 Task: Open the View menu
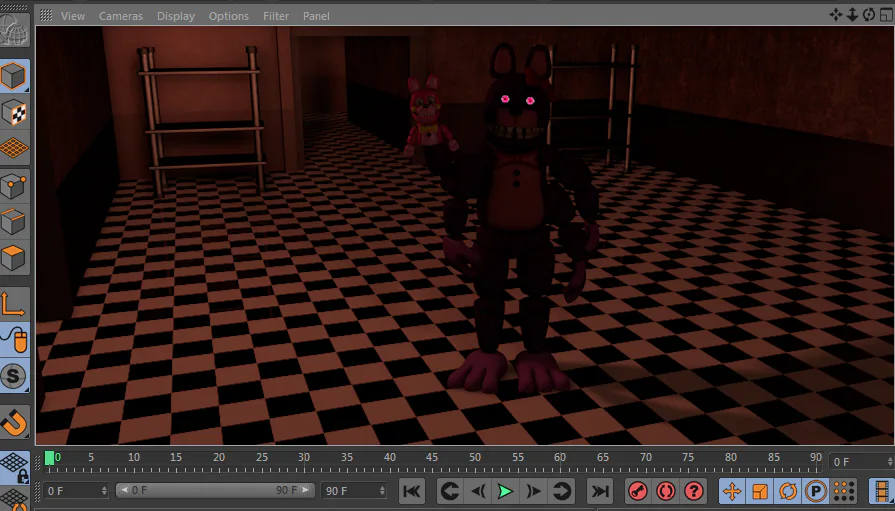[72, 16]
